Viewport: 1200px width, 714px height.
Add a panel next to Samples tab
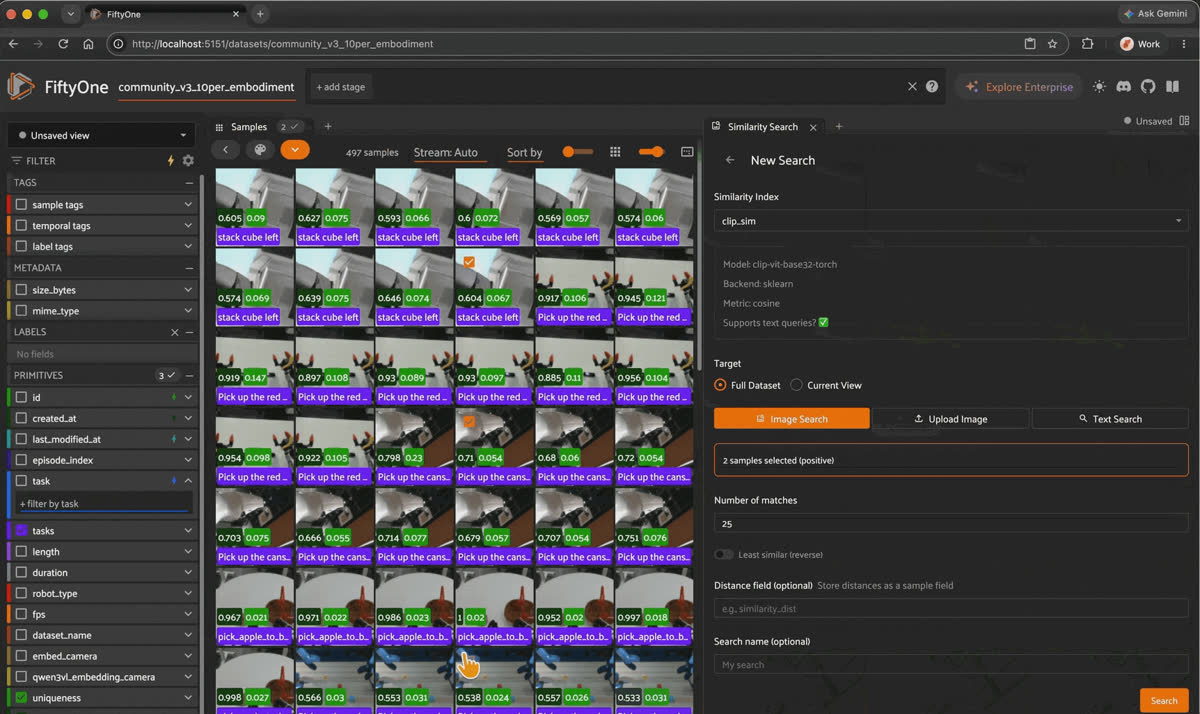(x=327, y=127)
